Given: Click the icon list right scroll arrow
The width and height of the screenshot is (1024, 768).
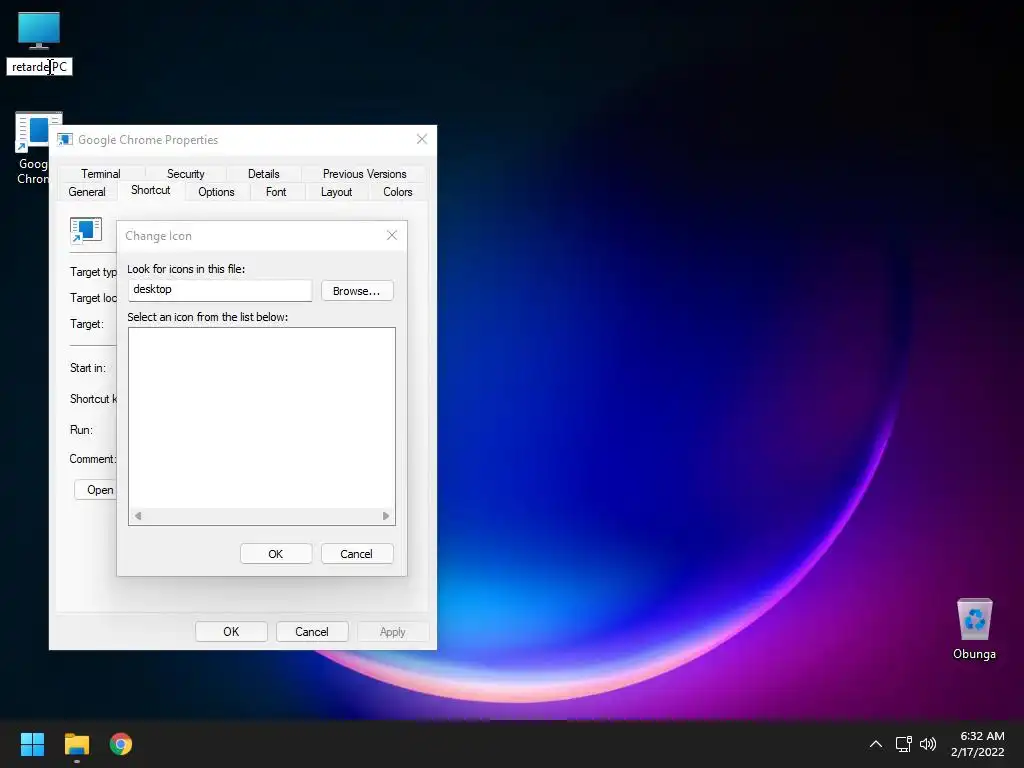Looking at the screenshot, I should 386,516.
